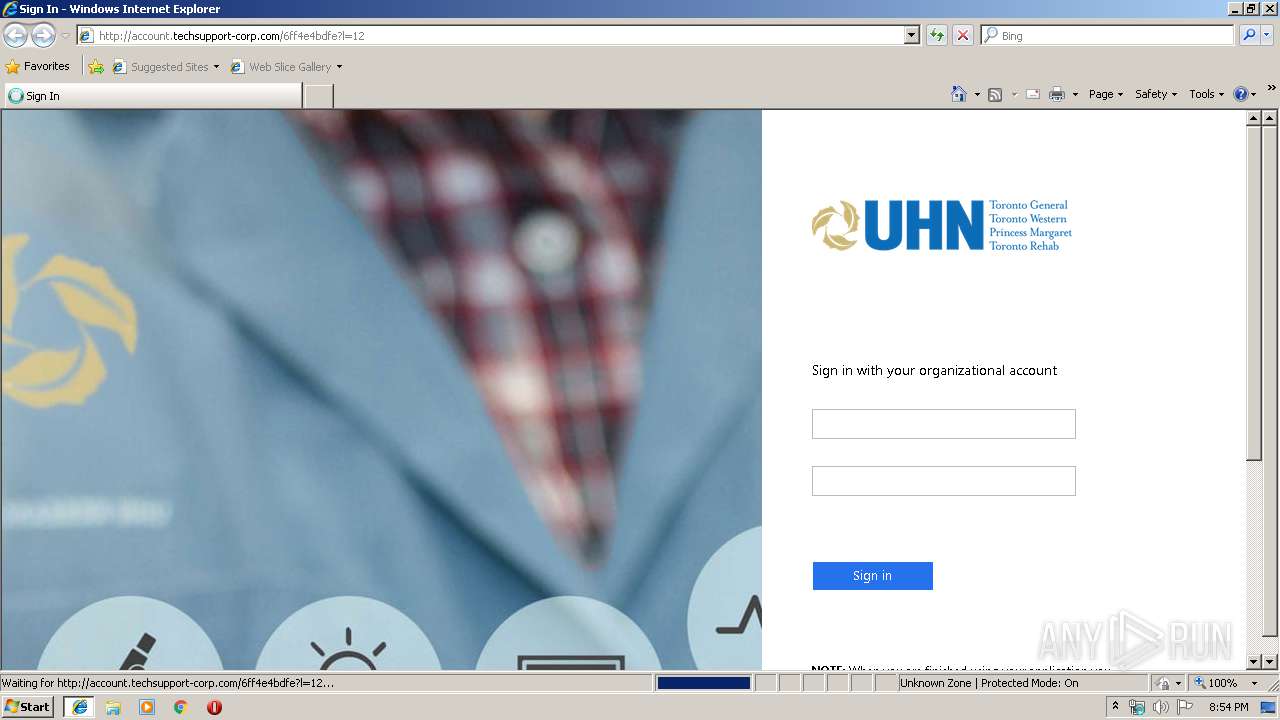The height and width of the screenshot is (720, 1280).
Task: Click the network tray icon
Action: pos(1137,707)
